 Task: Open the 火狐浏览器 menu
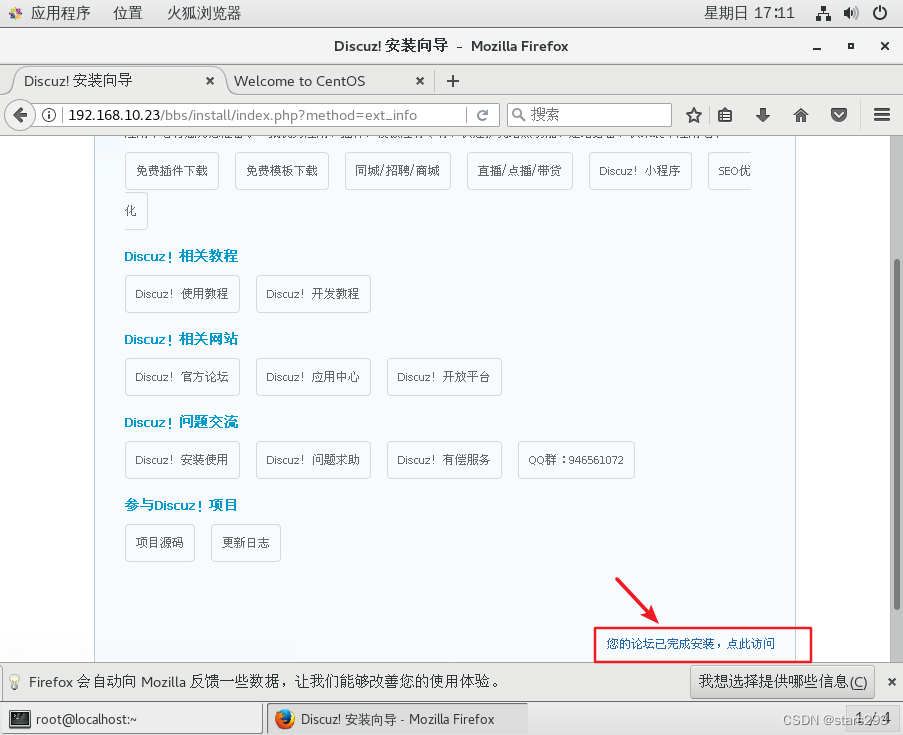pos(204,13)
